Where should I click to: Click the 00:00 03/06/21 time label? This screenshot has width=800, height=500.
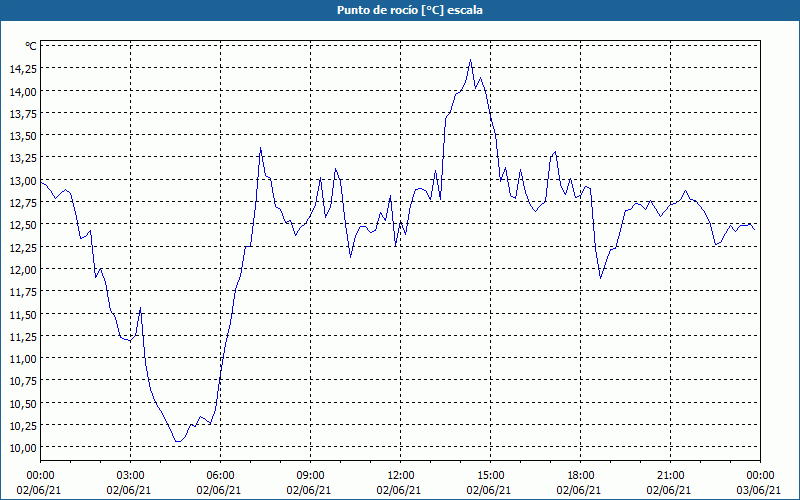tap(759, 483)
